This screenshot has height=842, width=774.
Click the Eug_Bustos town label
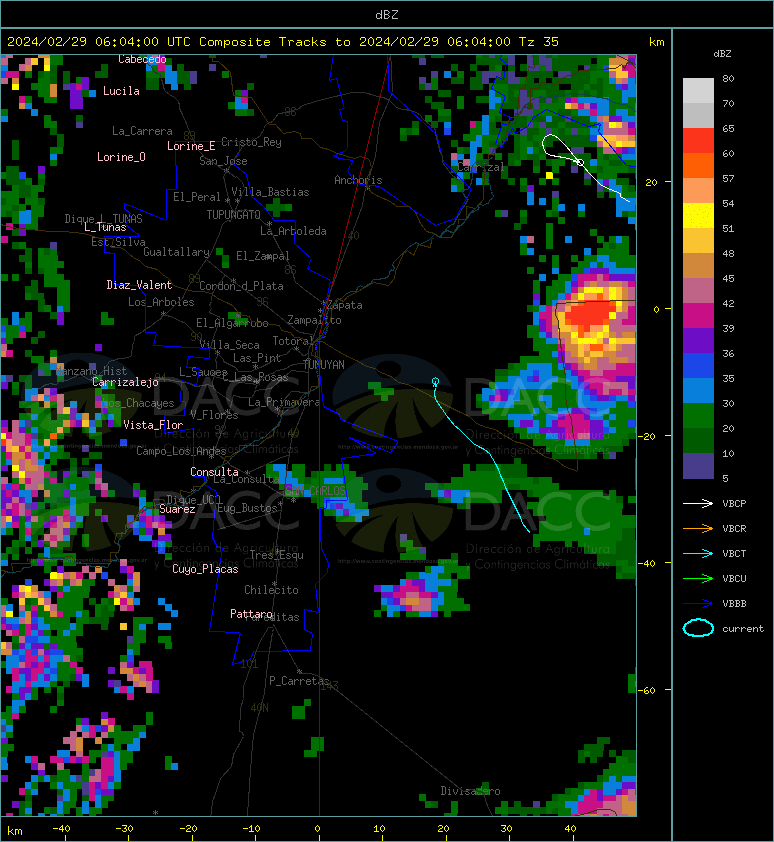pos(247,508)
